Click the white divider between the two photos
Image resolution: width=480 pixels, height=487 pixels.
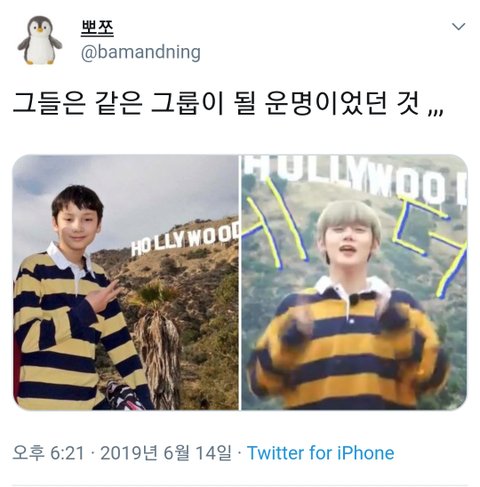click(x=240, y=282)
